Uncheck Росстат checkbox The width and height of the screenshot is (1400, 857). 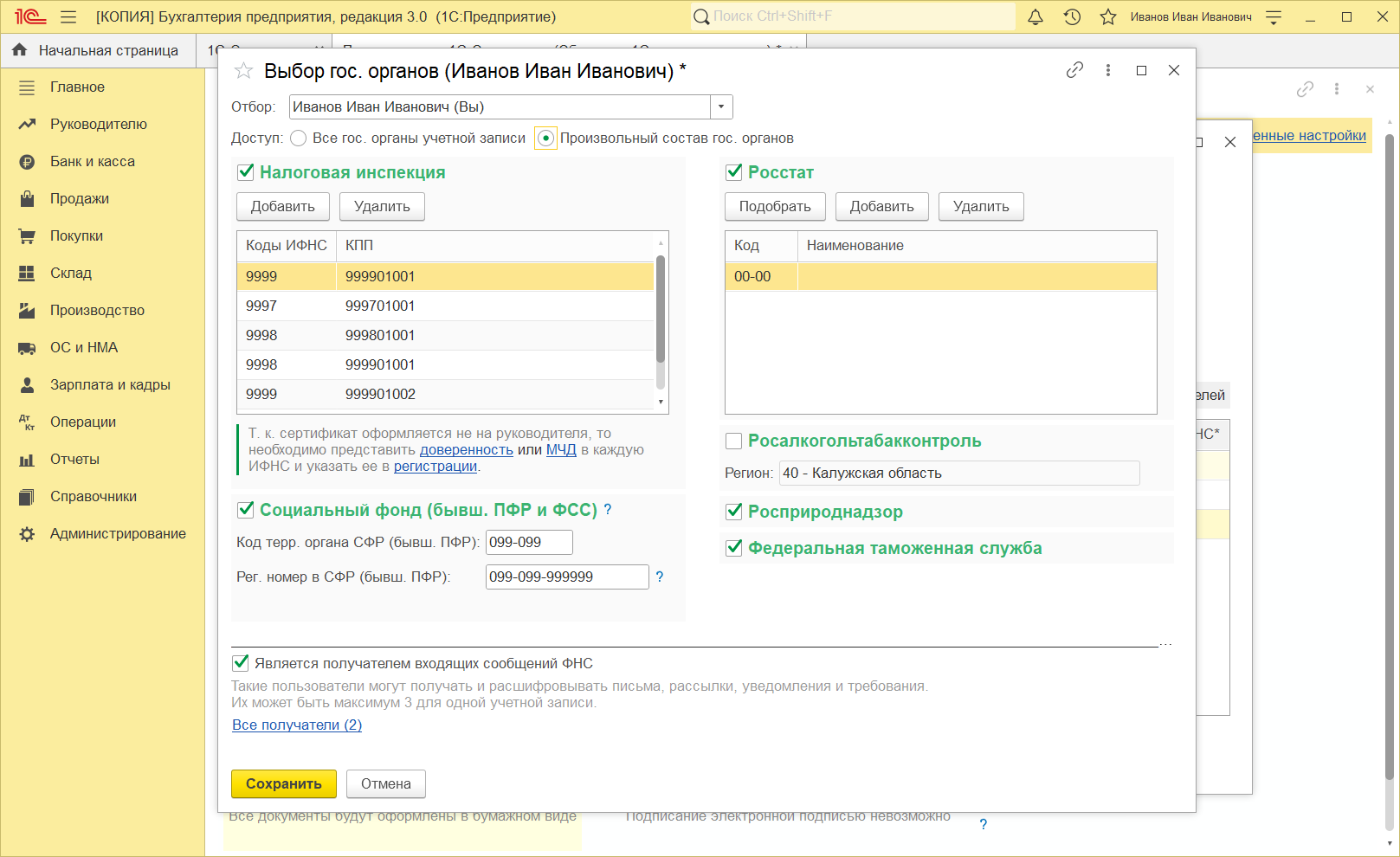pos(733,171)
